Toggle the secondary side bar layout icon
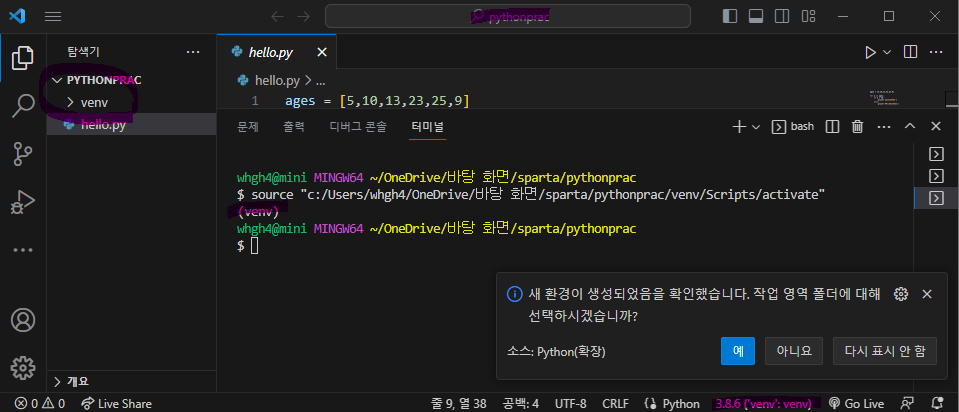The height and width of the screenshot is (412, 959). click(x=782, y=16)
